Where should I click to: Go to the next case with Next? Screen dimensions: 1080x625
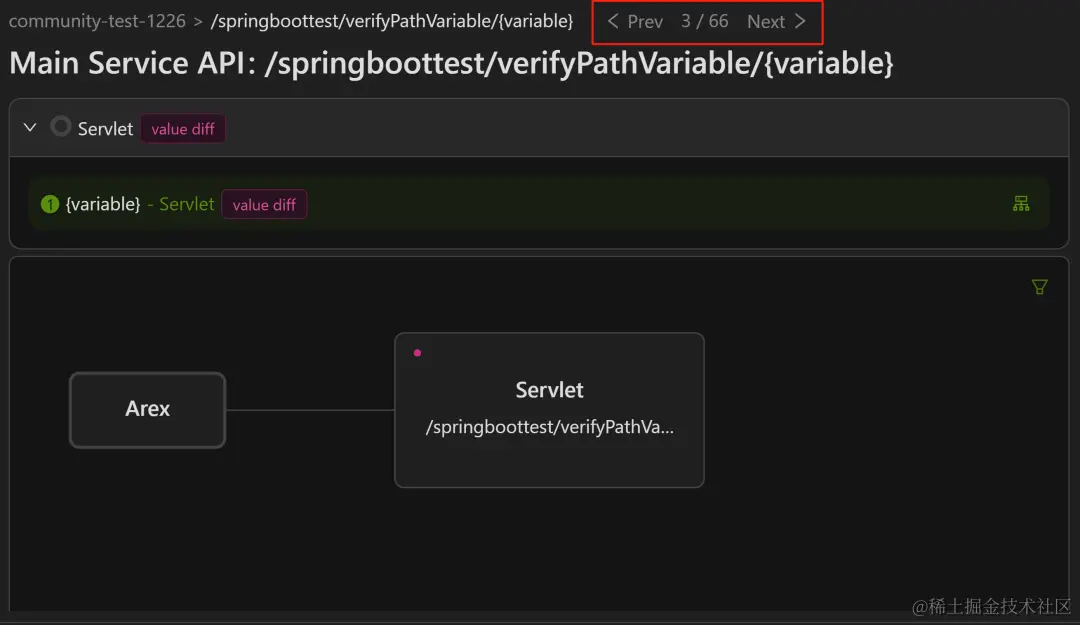776,21
